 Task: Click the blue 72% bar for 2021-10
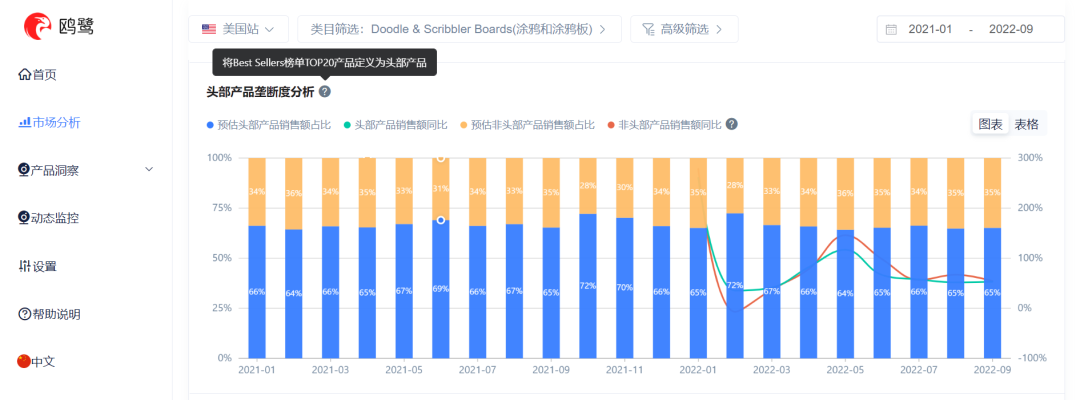coord(588,286)
